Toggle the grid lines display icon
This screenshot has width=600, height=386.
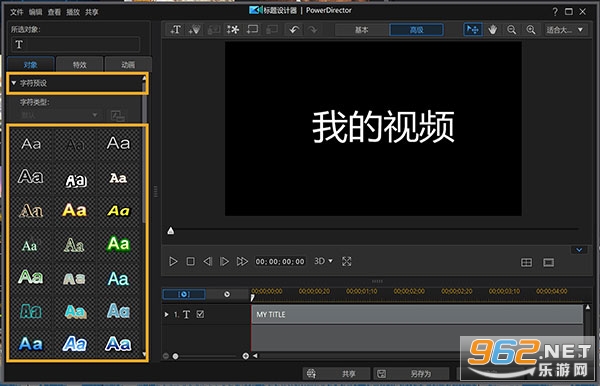click(x=527, y=262)
